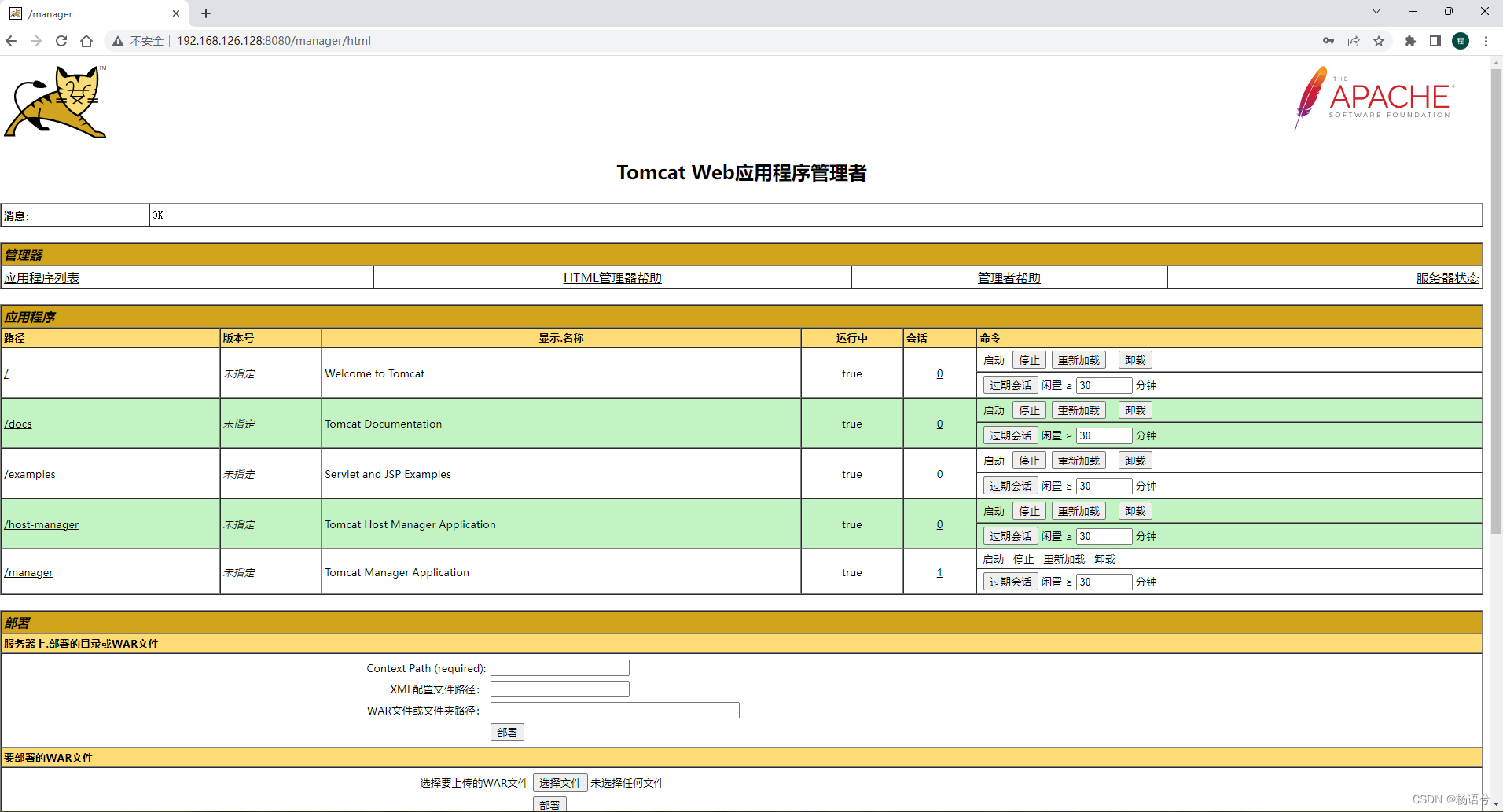Bookmark this page with the star icon
The height and width of the screenshot is (812, 1503).
1379,41
